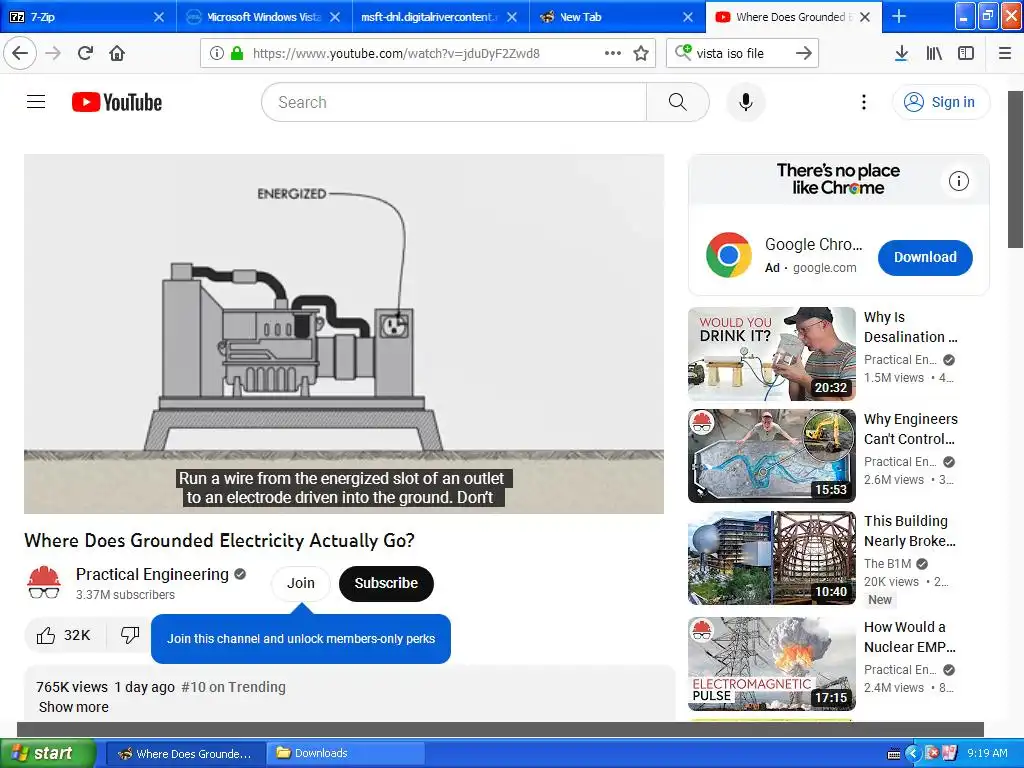Select Where Does Grounde taskbar button
Viewport: 1024px width, 768px height.
click(185, 753)
